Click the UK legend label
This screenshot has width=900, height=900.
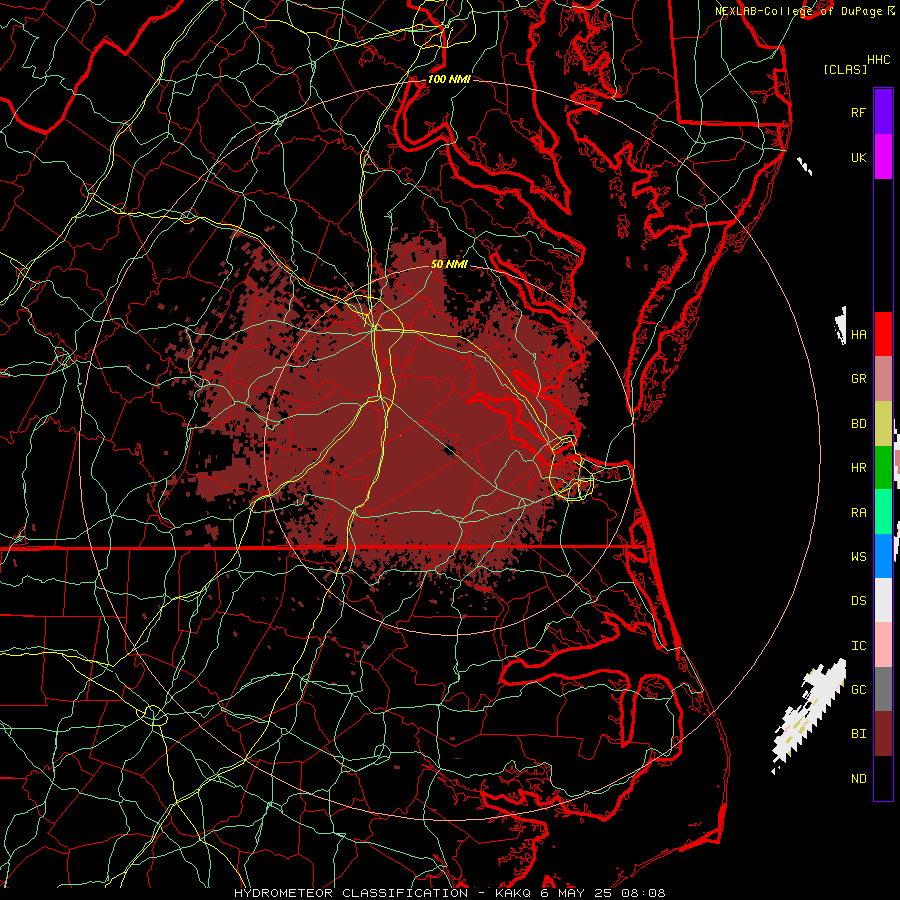pos(858,157)
